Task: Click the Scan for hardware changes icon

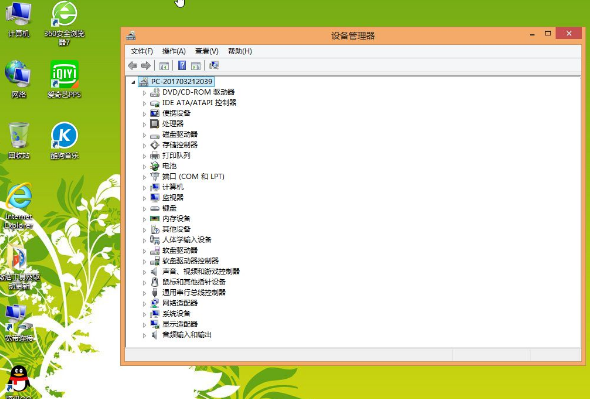Action: pyautogui.click(x=214, y=65)
